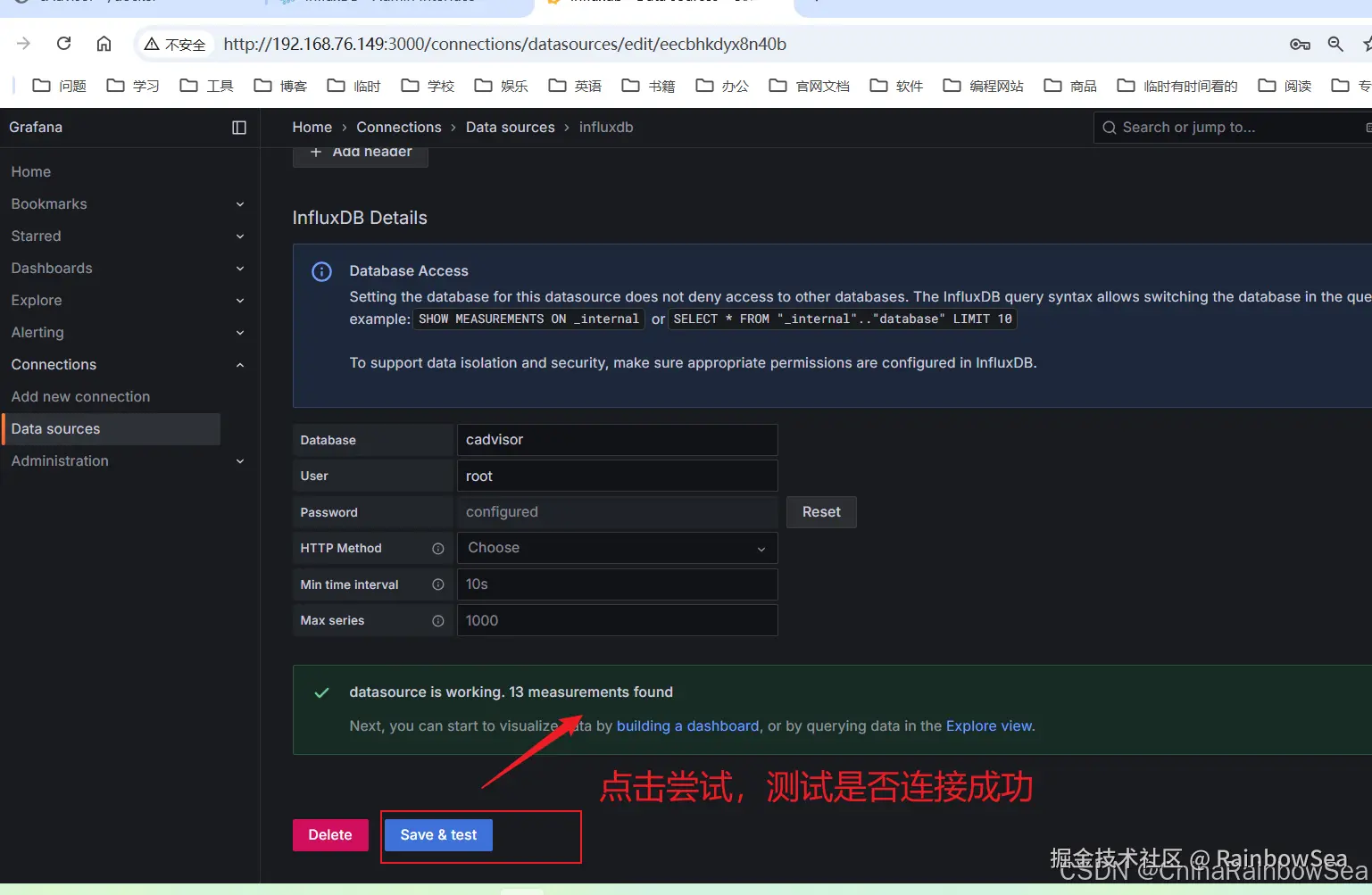
Task: Reset the configured password
Action: pos(821,512)
